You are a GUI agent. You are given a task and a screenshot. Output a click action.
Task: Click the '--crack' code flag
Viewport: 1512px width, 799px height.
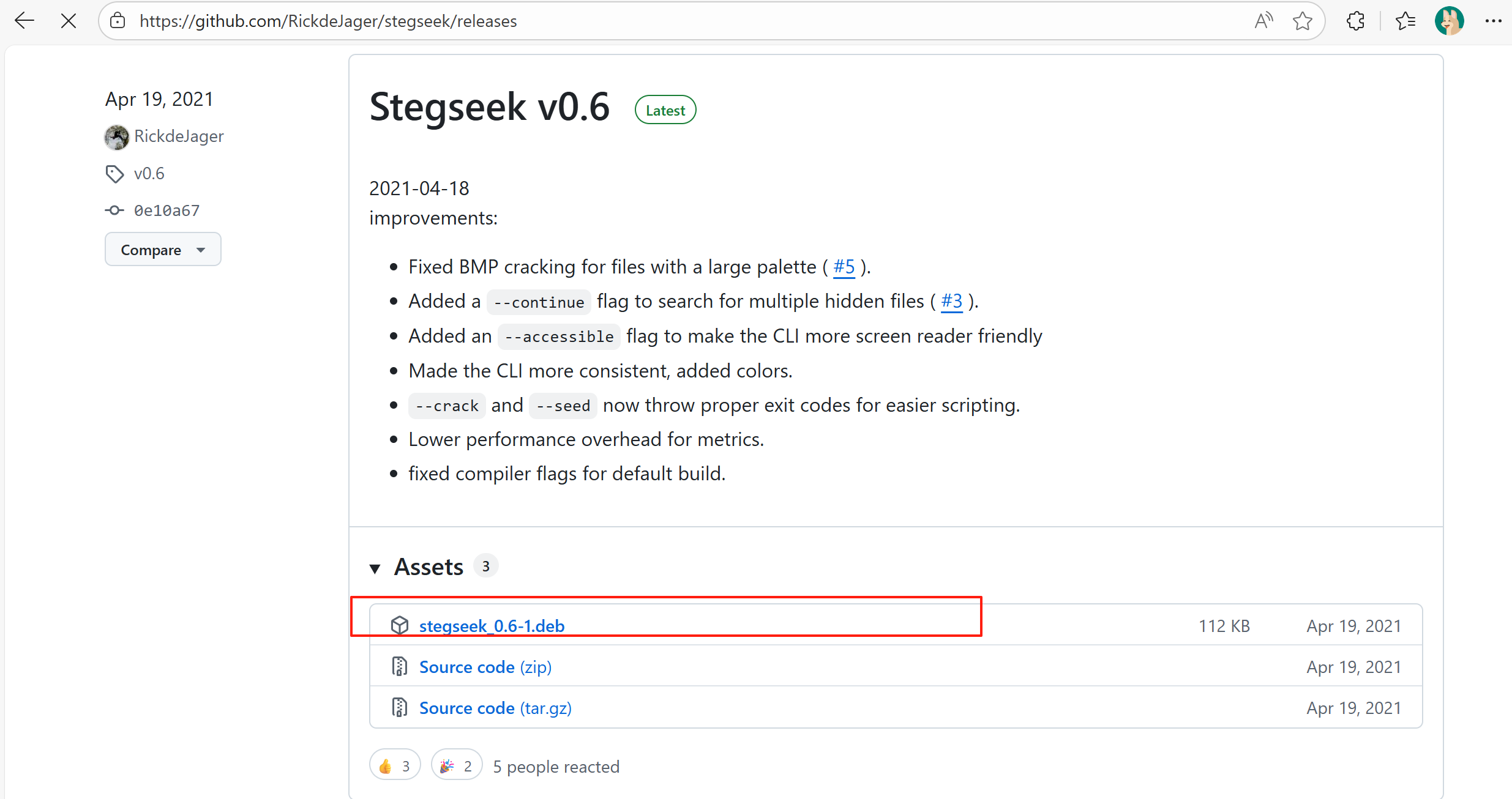tap(447, 406)
